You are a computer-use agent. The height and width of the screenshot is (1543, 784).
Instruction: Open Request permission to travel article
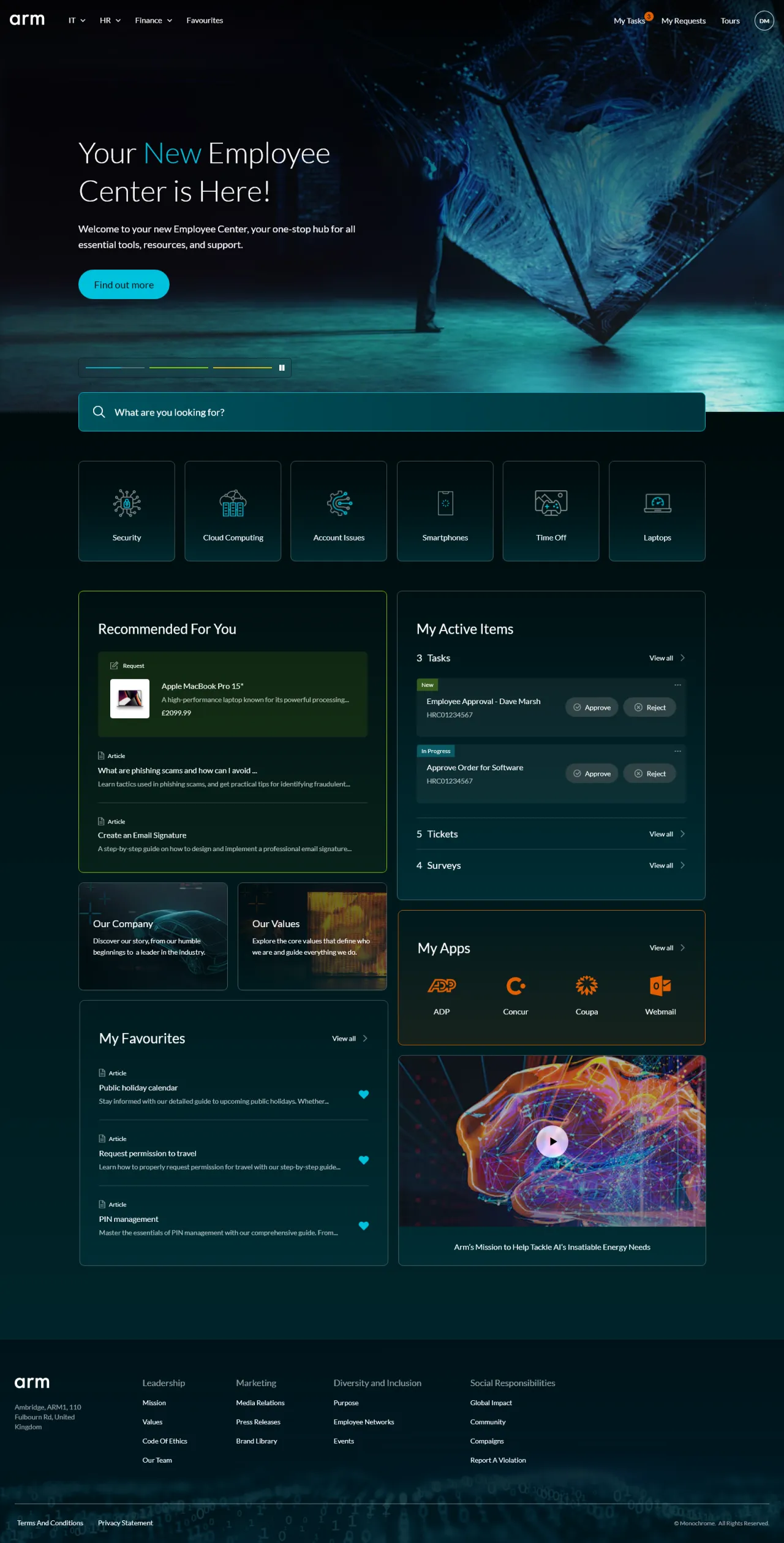(148, 1153)
